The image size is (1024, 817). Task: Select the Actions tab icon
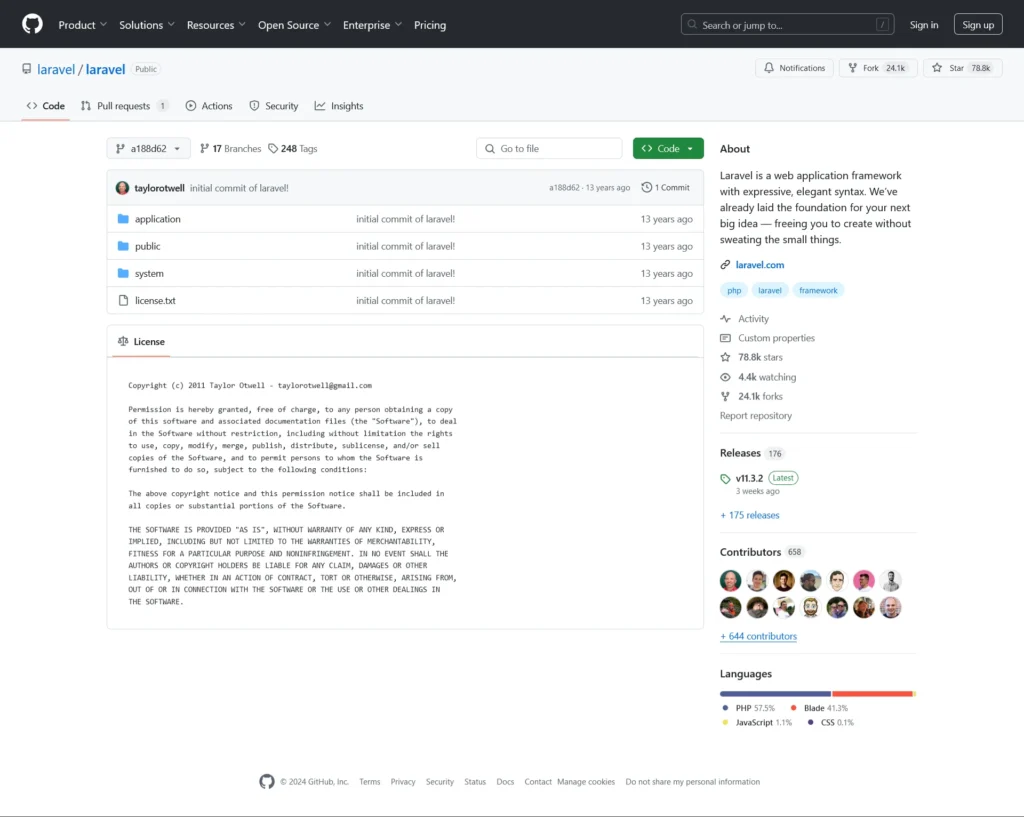pos(190,105)
